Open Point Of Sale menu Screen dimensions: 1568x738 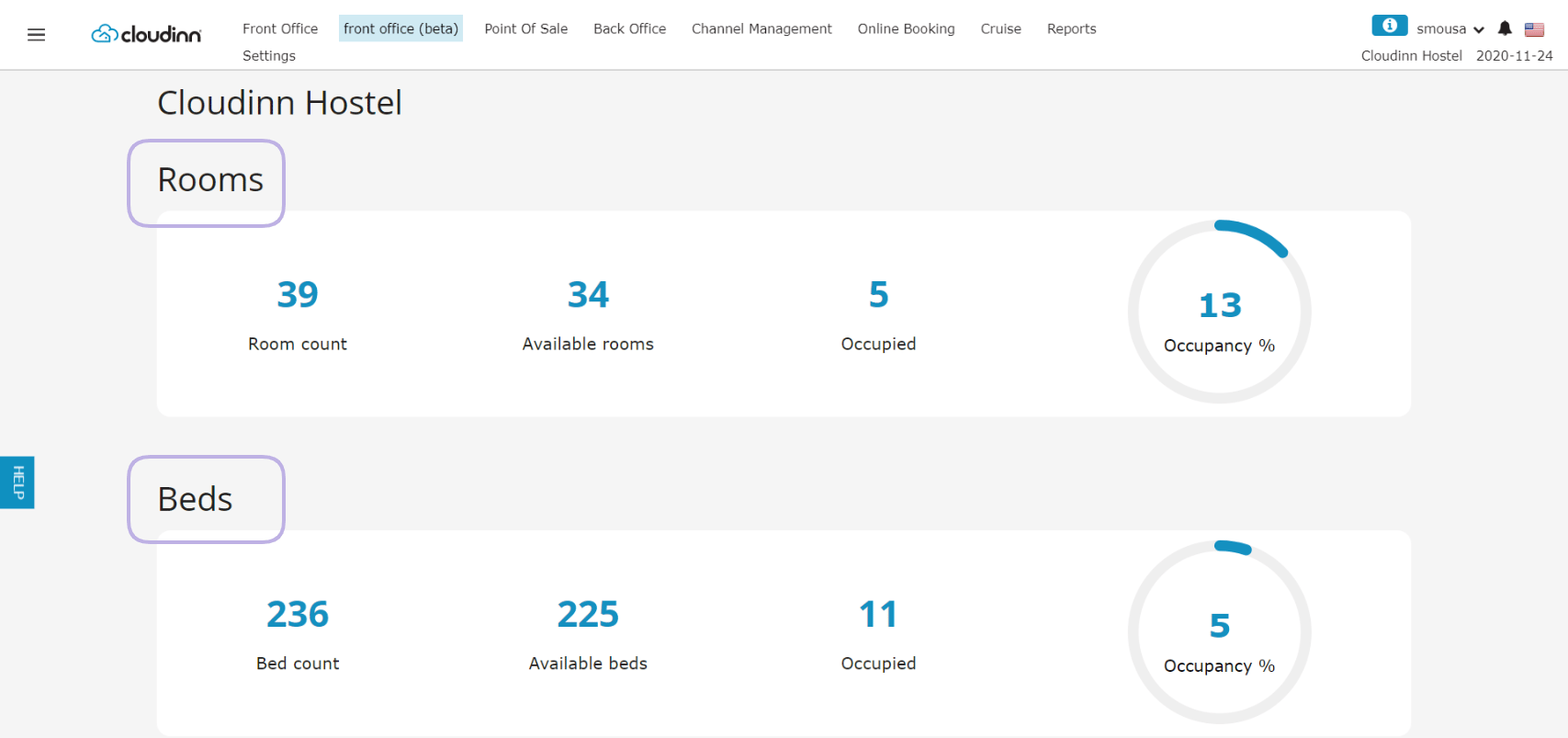pos(526,28)
